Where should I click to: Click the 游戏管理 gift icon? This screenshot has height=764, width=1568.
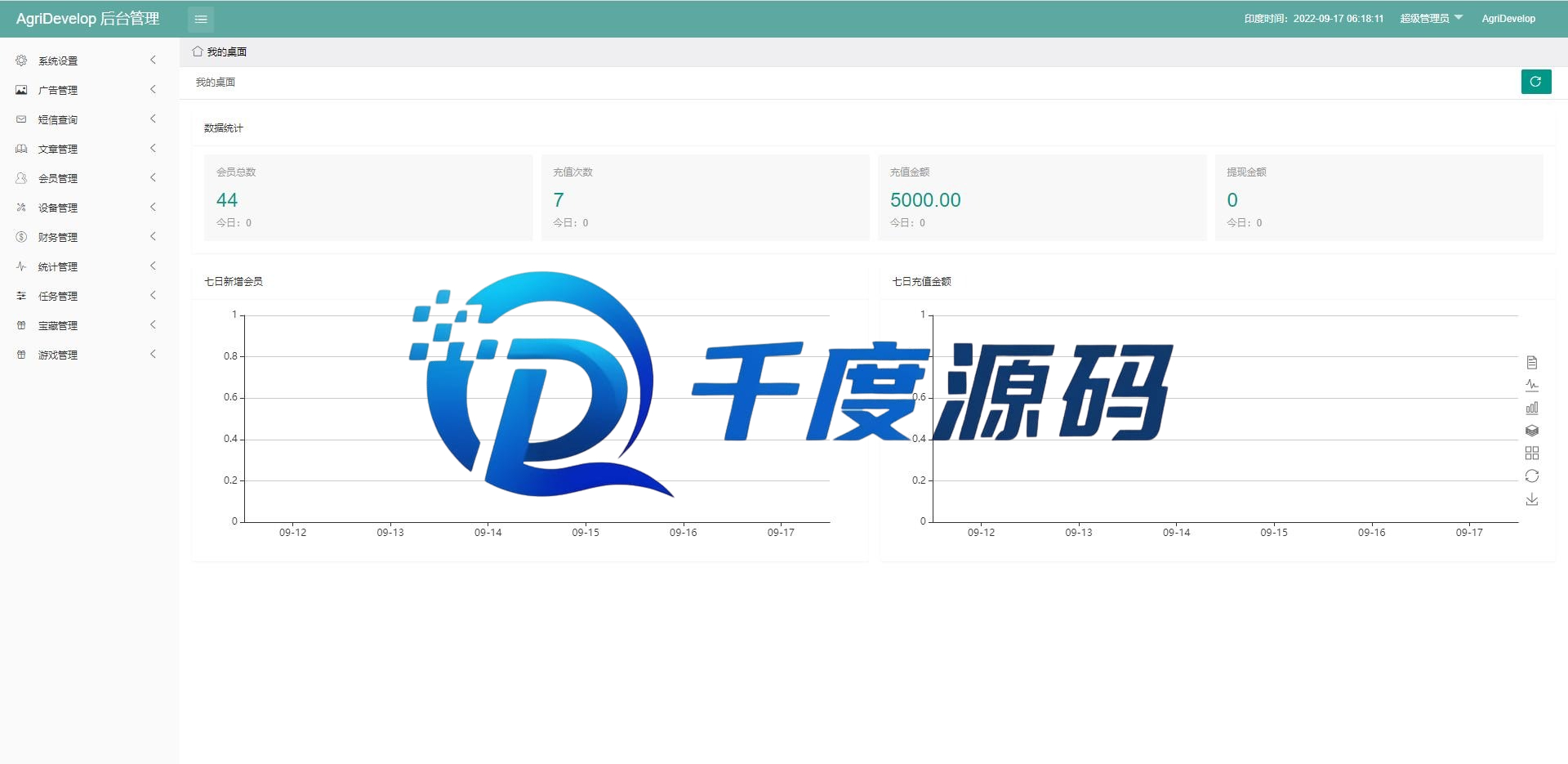point(21,355)
